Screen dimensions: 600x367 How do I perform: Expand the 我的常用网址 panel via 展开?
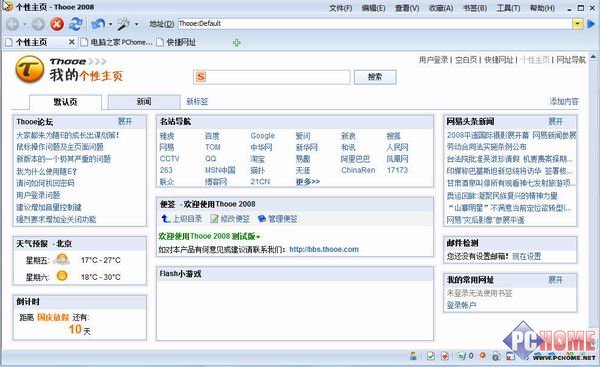tap(555, 280)
